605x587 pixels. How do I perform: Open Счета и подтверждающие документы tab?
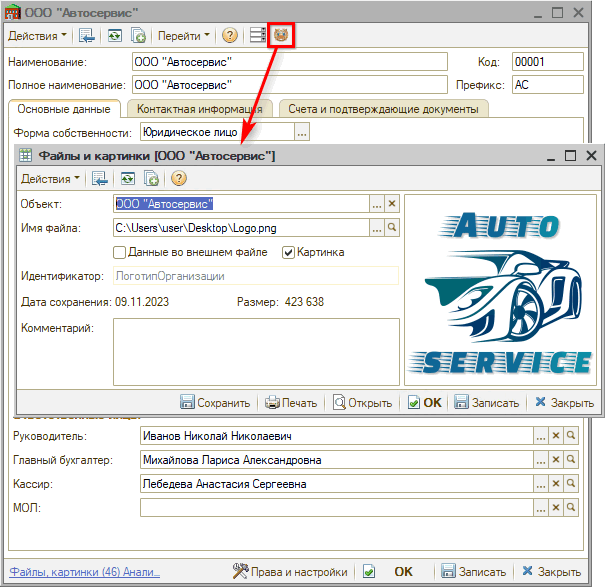pyautogui.click(x=382, y=108)
